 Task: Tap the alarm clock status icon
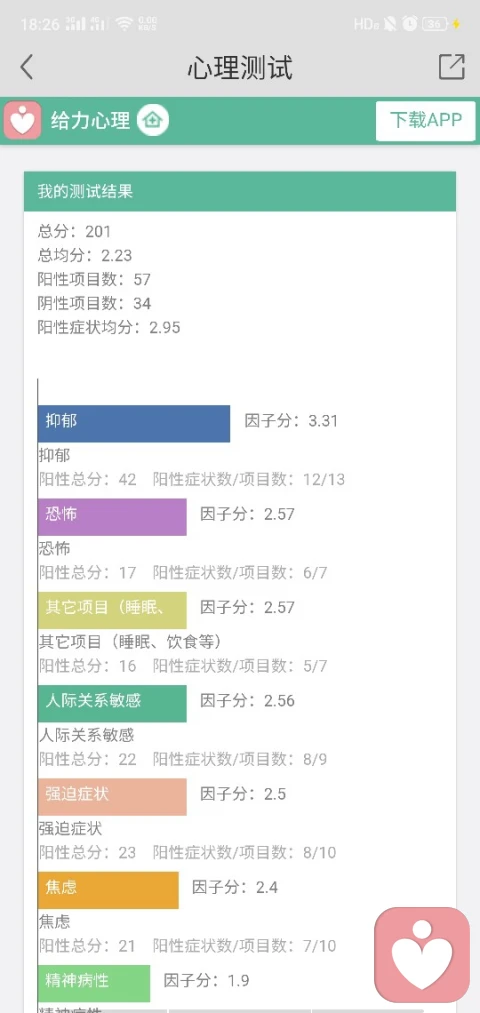pos(410,24)
